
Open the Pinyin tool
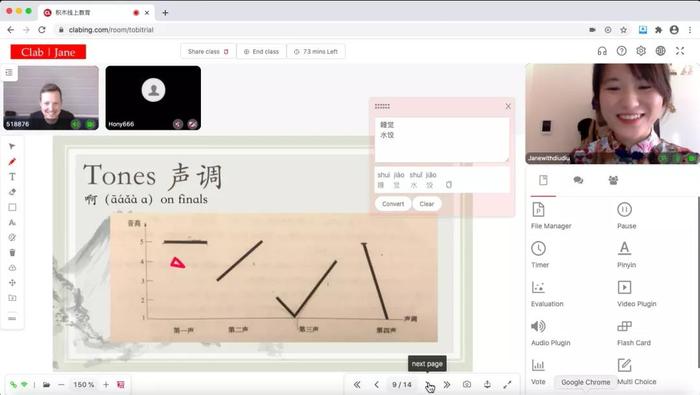point(626,254)
